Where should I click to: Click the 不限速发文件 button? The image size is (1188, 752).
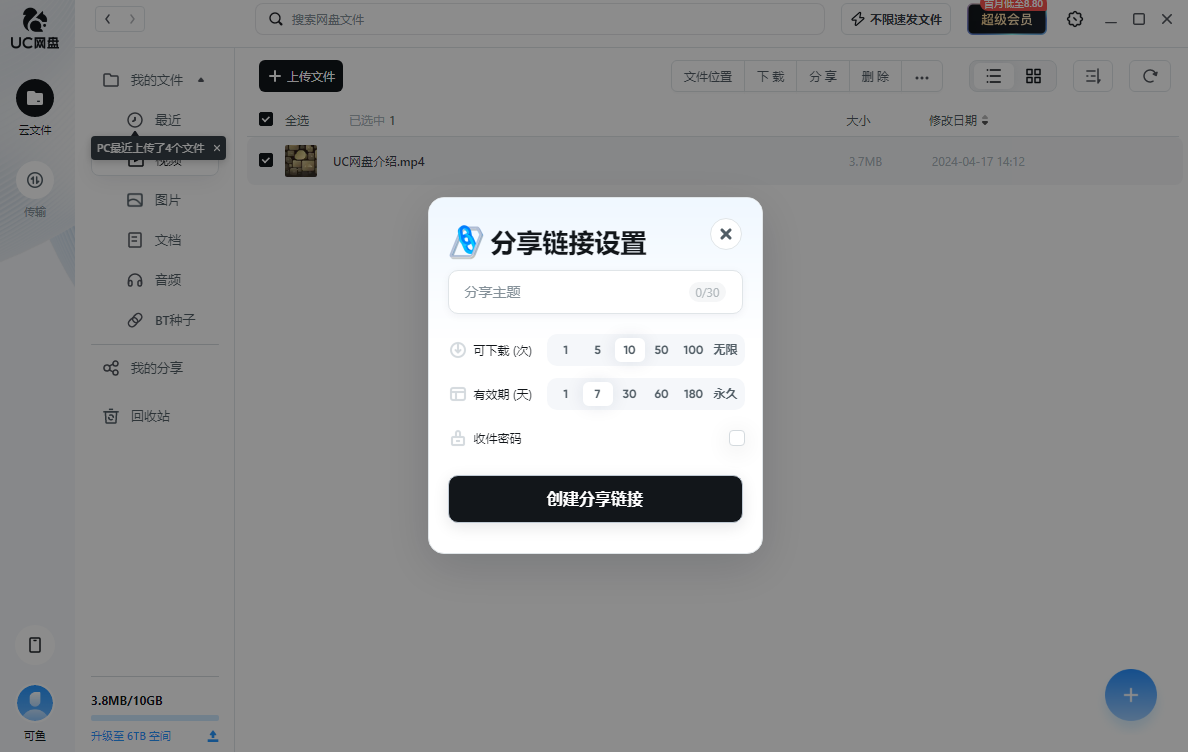pos(896,19)
